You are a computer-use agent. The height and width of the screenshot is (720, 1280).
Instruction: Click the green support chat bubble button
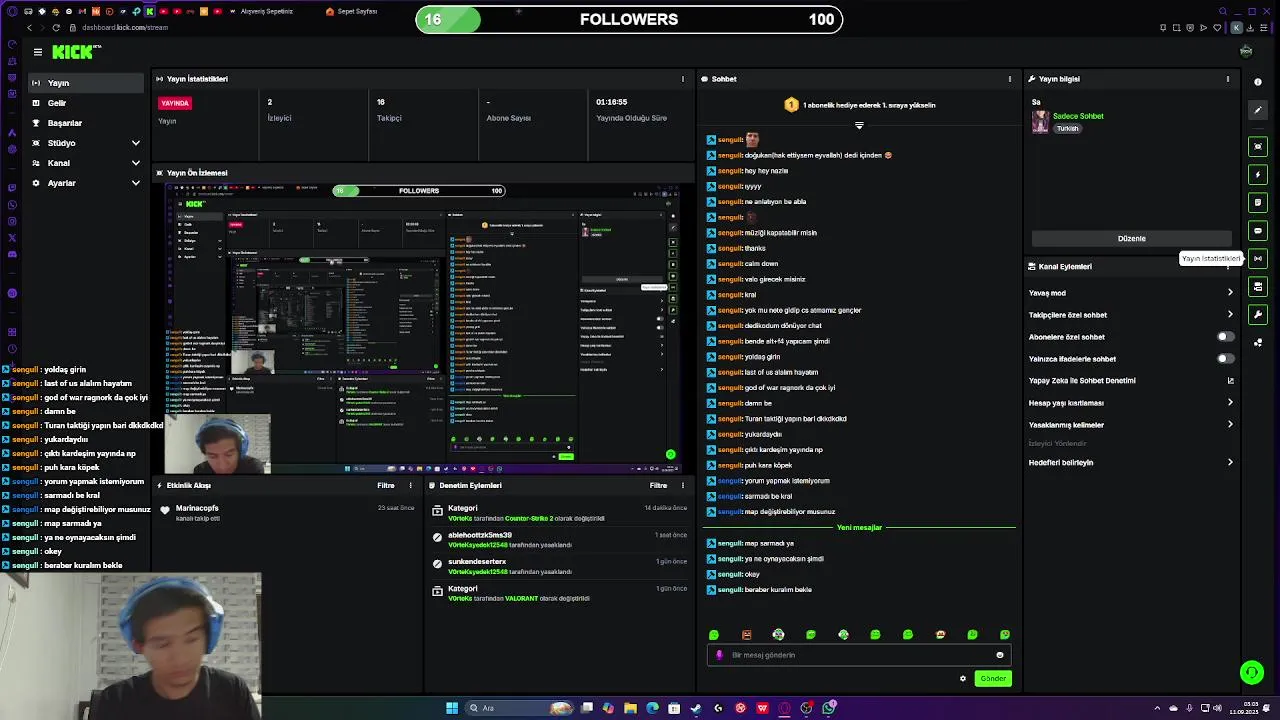point(1251,673)
